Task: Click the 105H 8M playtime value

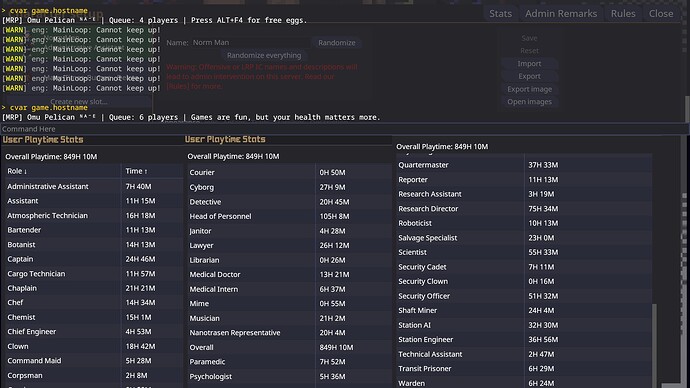Action: [334, 216]
